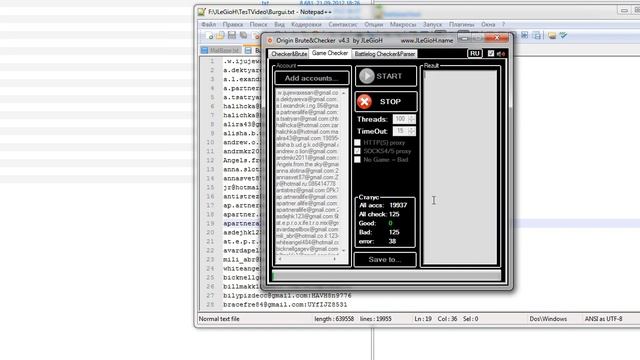Click the Origin Brute&Checker title bar icon

[x=270, y=40]
